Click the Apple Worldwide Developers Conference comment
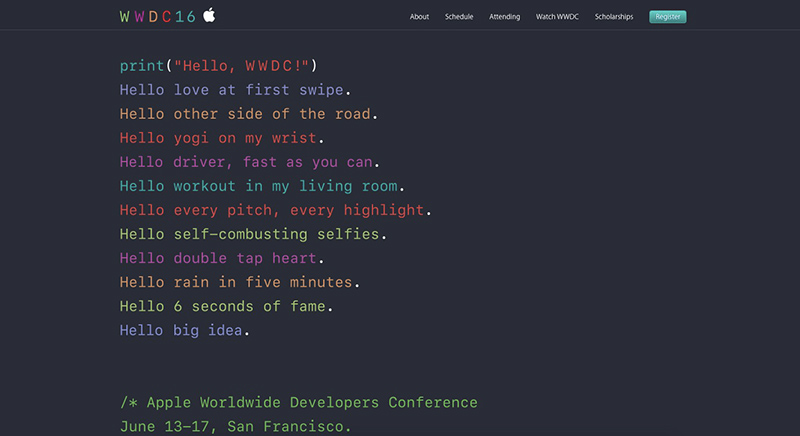The height and width of the screenshot is (436, 800). 299,403
